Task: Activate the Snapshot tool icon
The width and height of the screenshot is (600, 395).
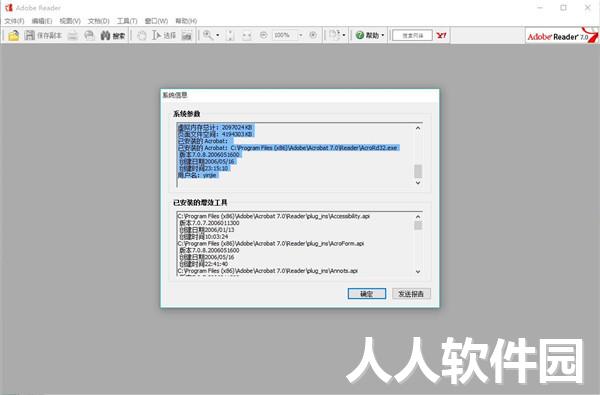Action: (x=186, y=36)
